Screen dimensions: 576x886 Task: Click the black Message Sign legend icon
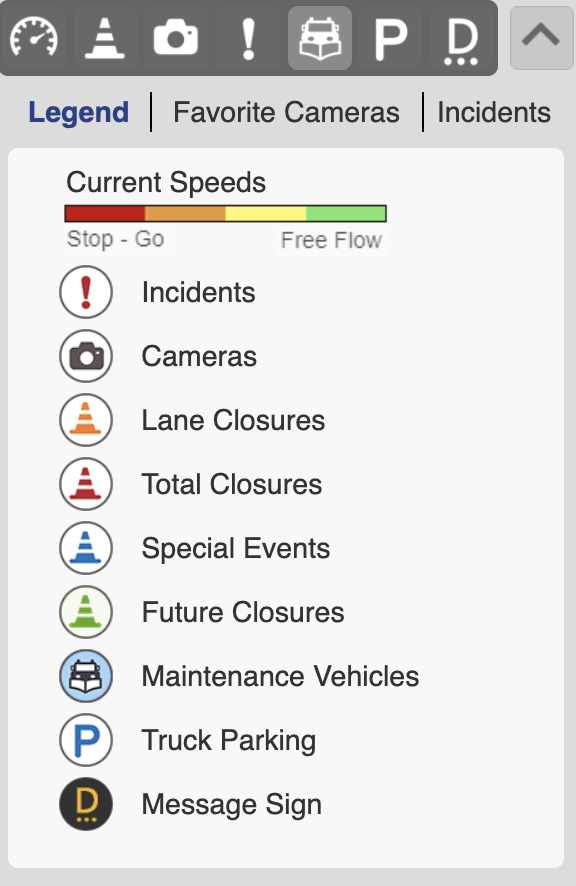(86, 804)
